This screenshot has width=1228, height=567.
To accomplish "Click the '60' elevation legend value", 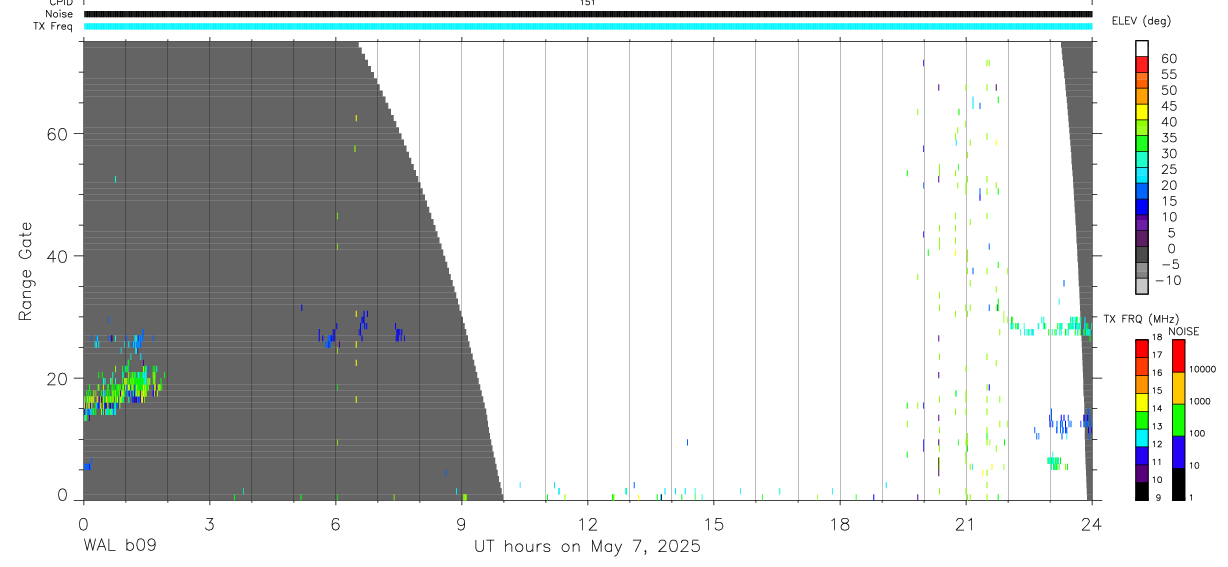I will [x=1167, y=58].
